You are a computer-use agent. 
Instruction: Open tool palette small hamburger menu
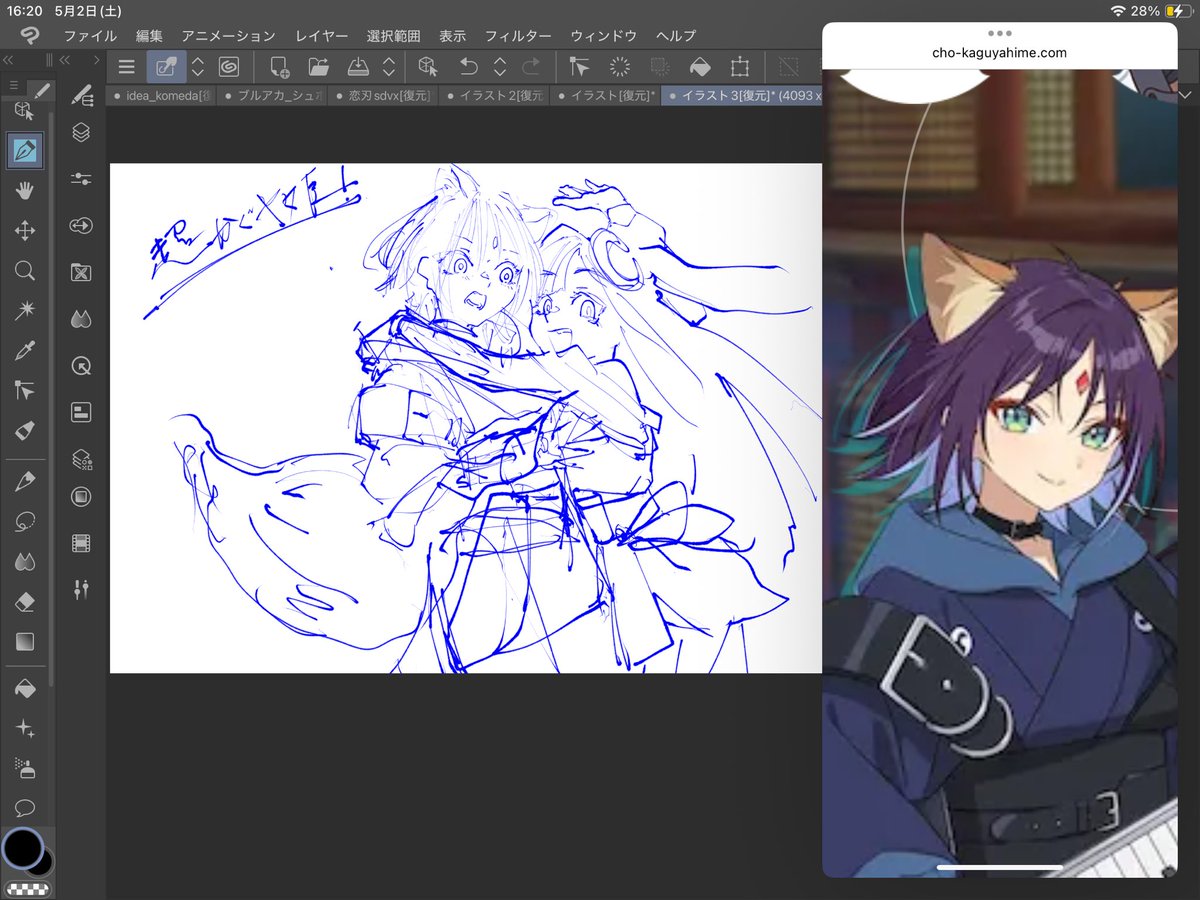pos(14,86)
